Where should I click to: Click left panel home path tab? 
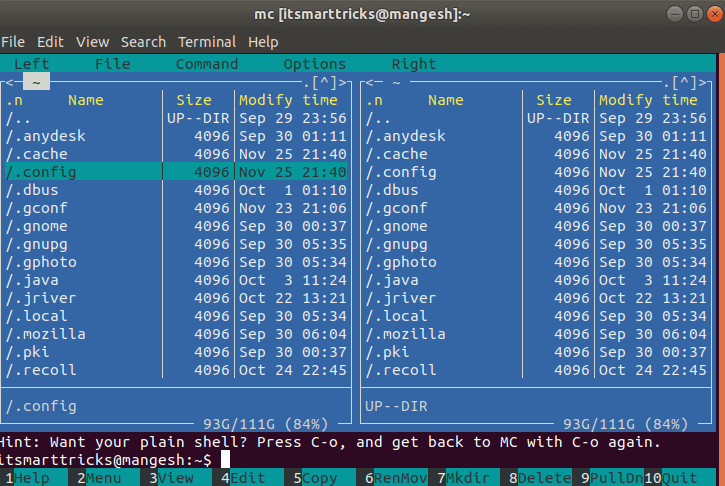coord(36,82)
